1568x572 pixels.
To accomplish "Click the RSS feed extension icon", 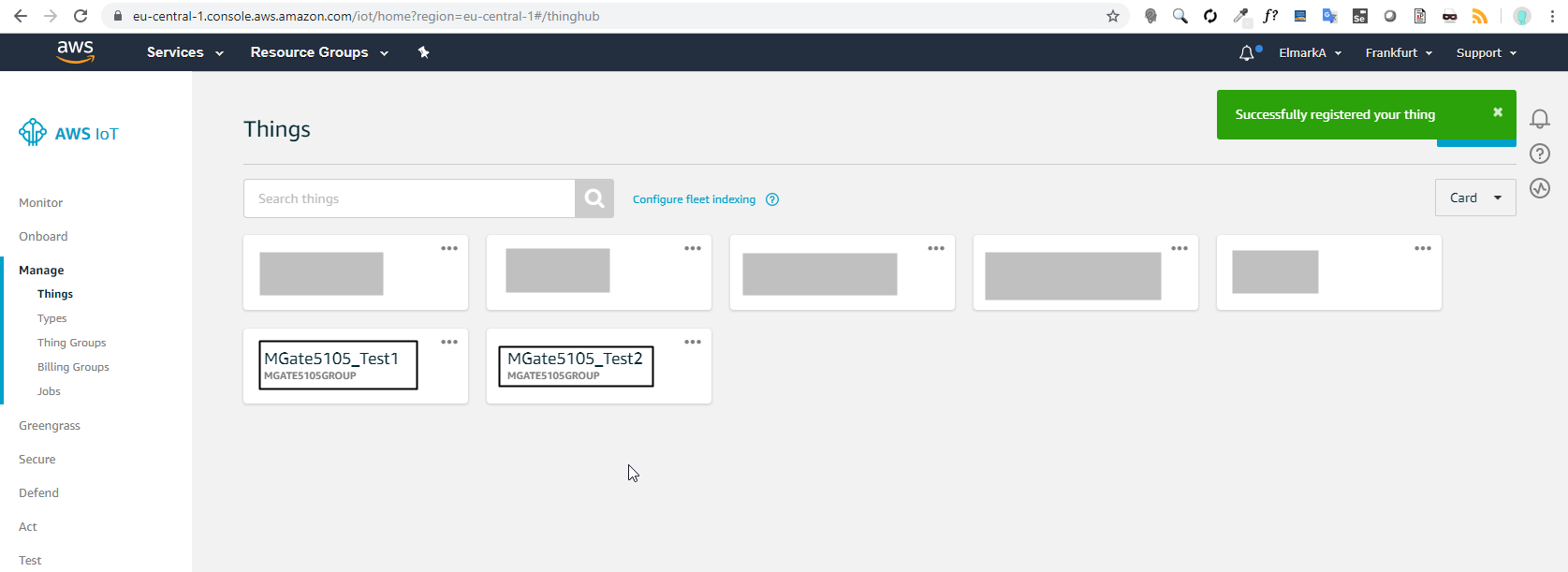I will click(x=1480, y=16).
